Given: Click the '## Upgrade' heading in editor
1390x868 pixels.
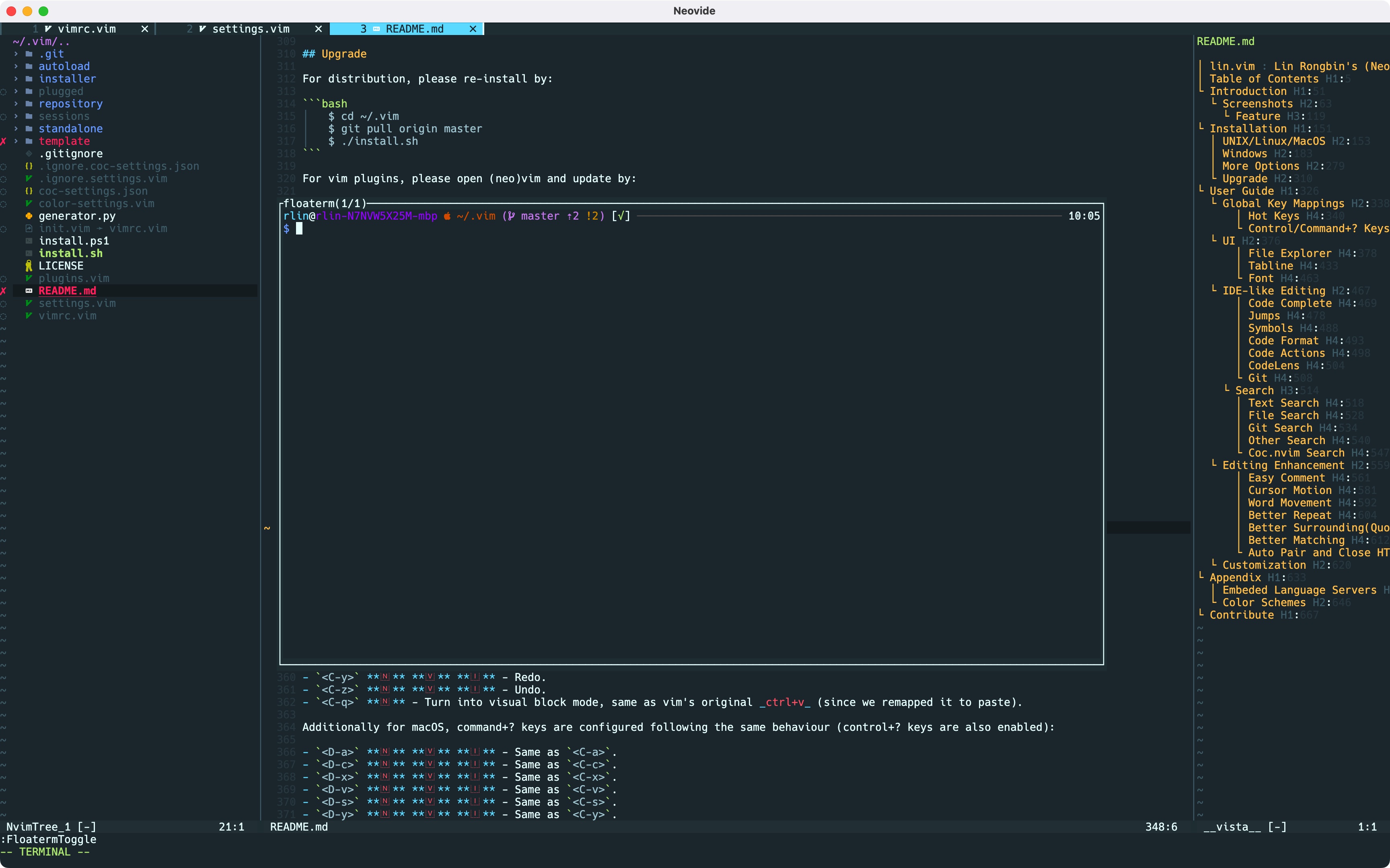Looking at the screenshot, I should (335, 54).
